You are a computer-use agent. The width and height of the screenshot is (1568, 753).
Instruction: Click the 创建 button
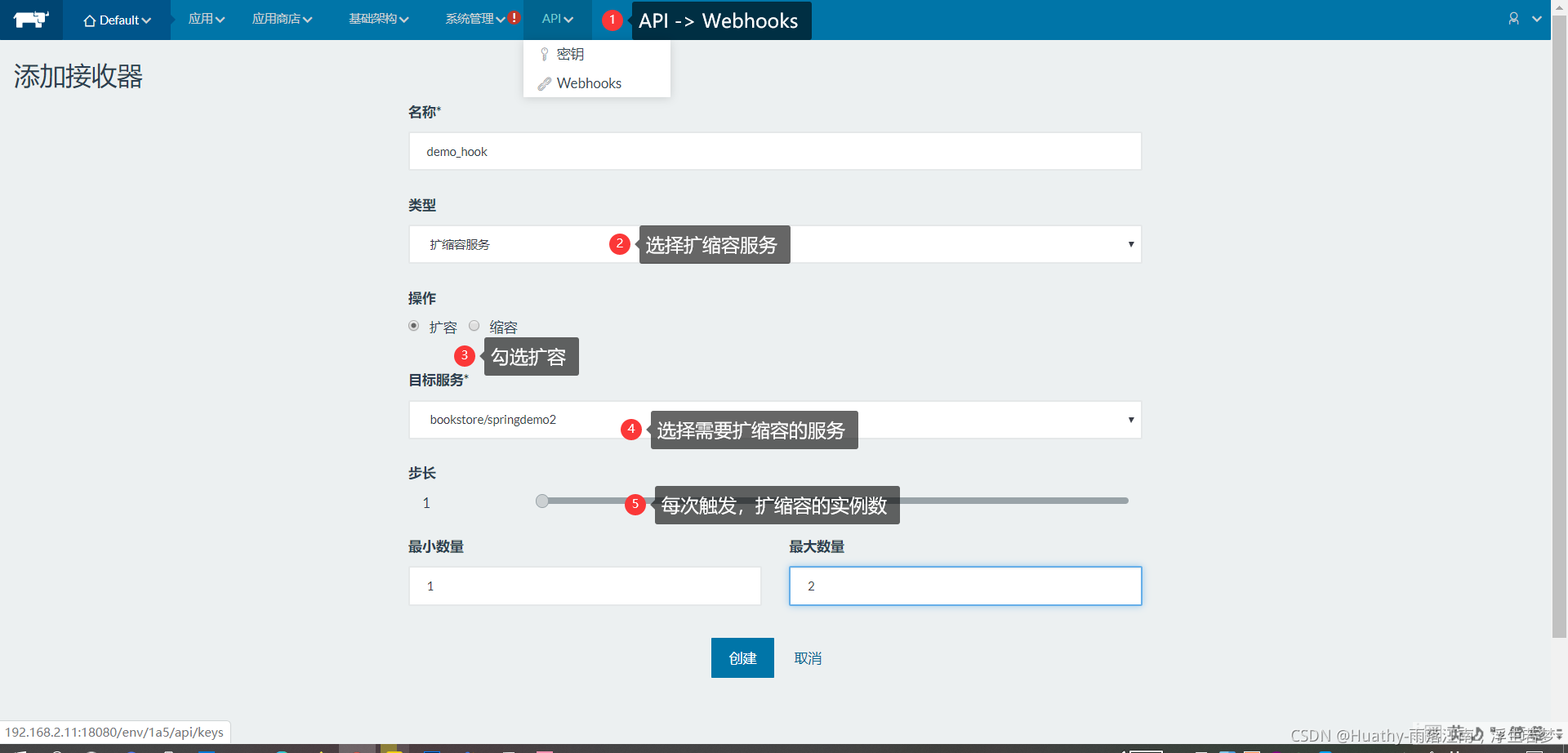pos(742,657)
